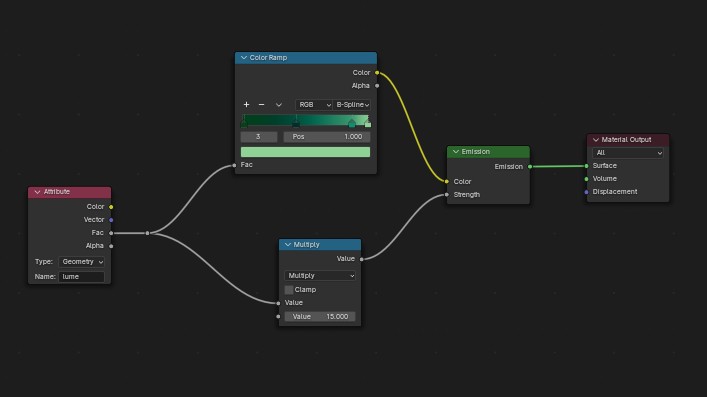Click the Multiply Value output socket
707x397 pixels.
[x=362, y=259]
